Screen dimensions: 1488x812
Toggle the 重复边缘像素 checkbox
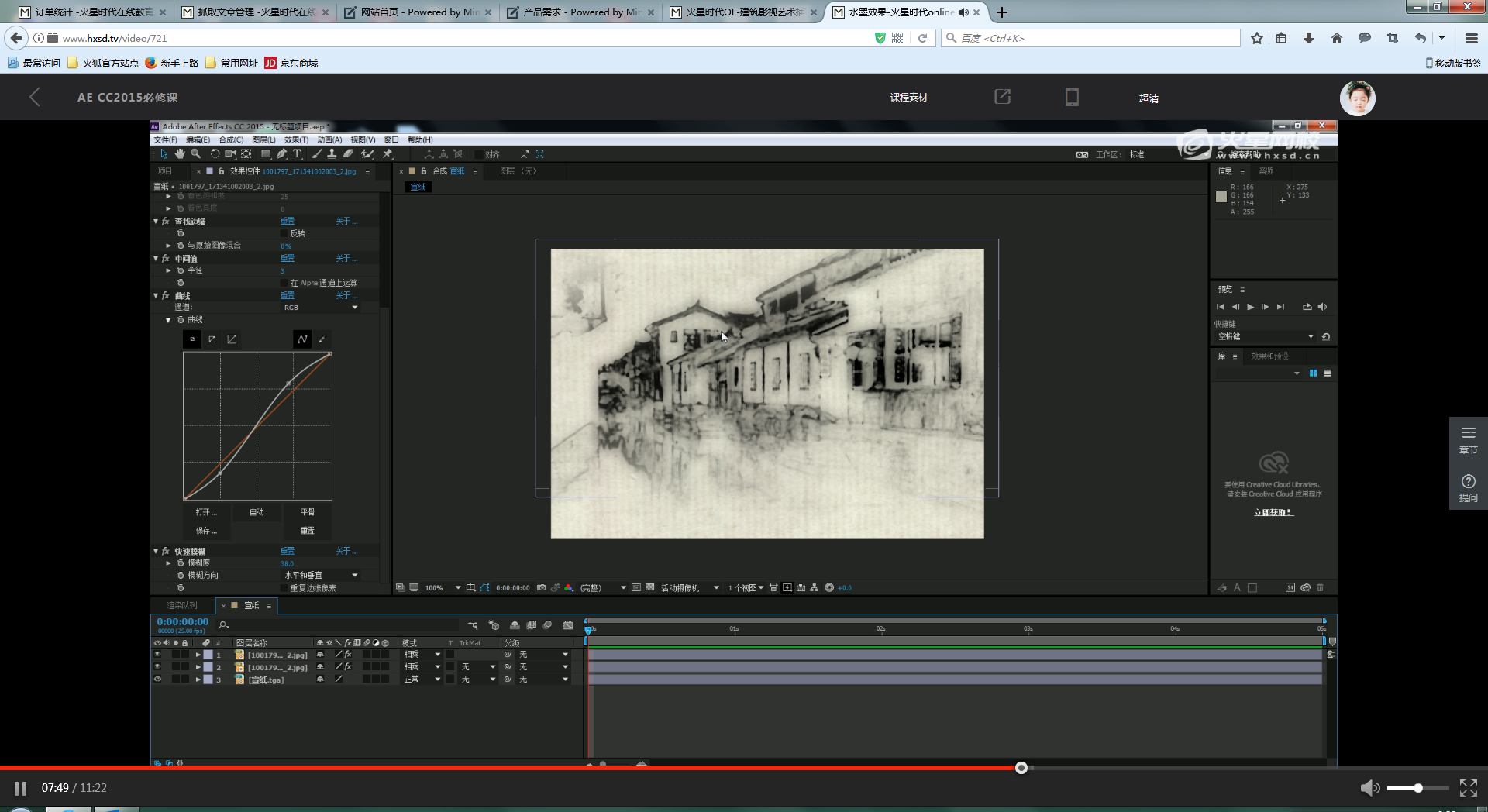click(x=284, y=588)
